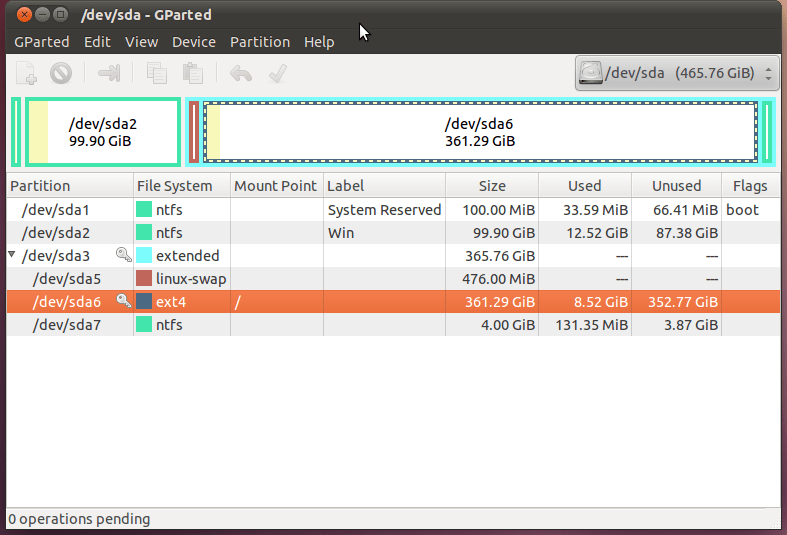The width and height of the screenshot is (787, 535).
Task: Select the thin sda7 block at map end
Action: pyautogui.click(x=767, y=132)
